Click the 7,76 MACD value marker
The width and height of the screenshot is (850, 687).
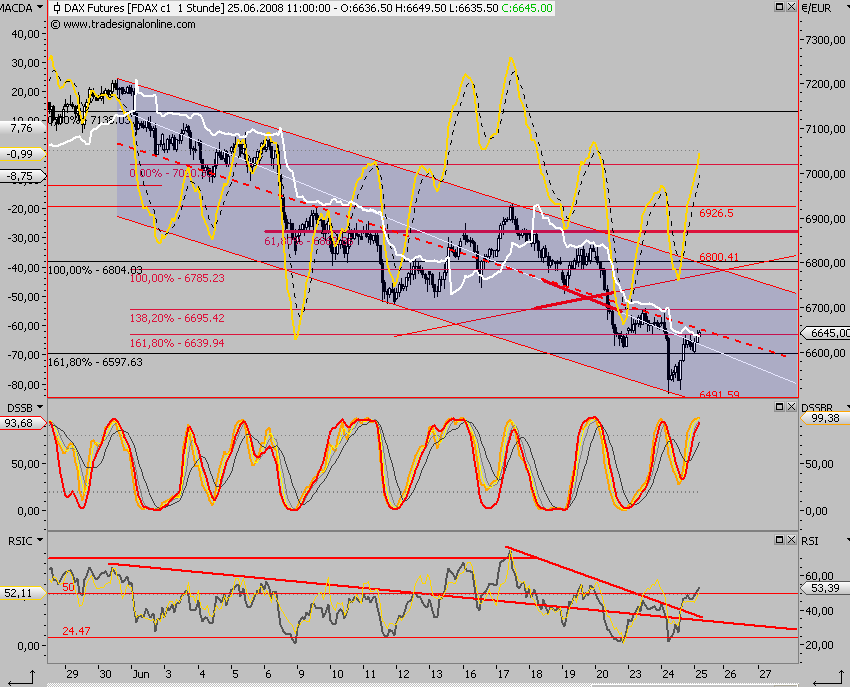click(x=22, y=129)
